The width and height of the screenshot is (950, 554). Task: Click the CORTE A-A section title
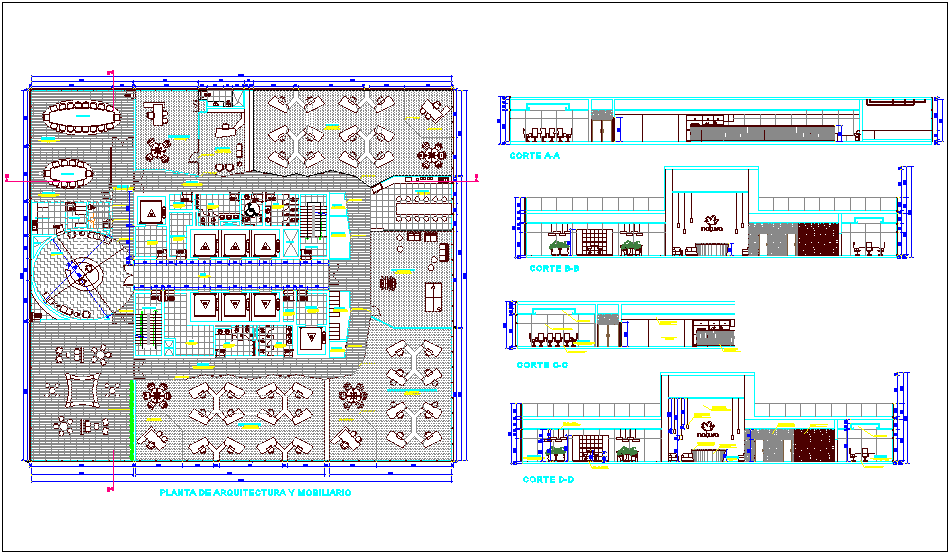[535, 156]
